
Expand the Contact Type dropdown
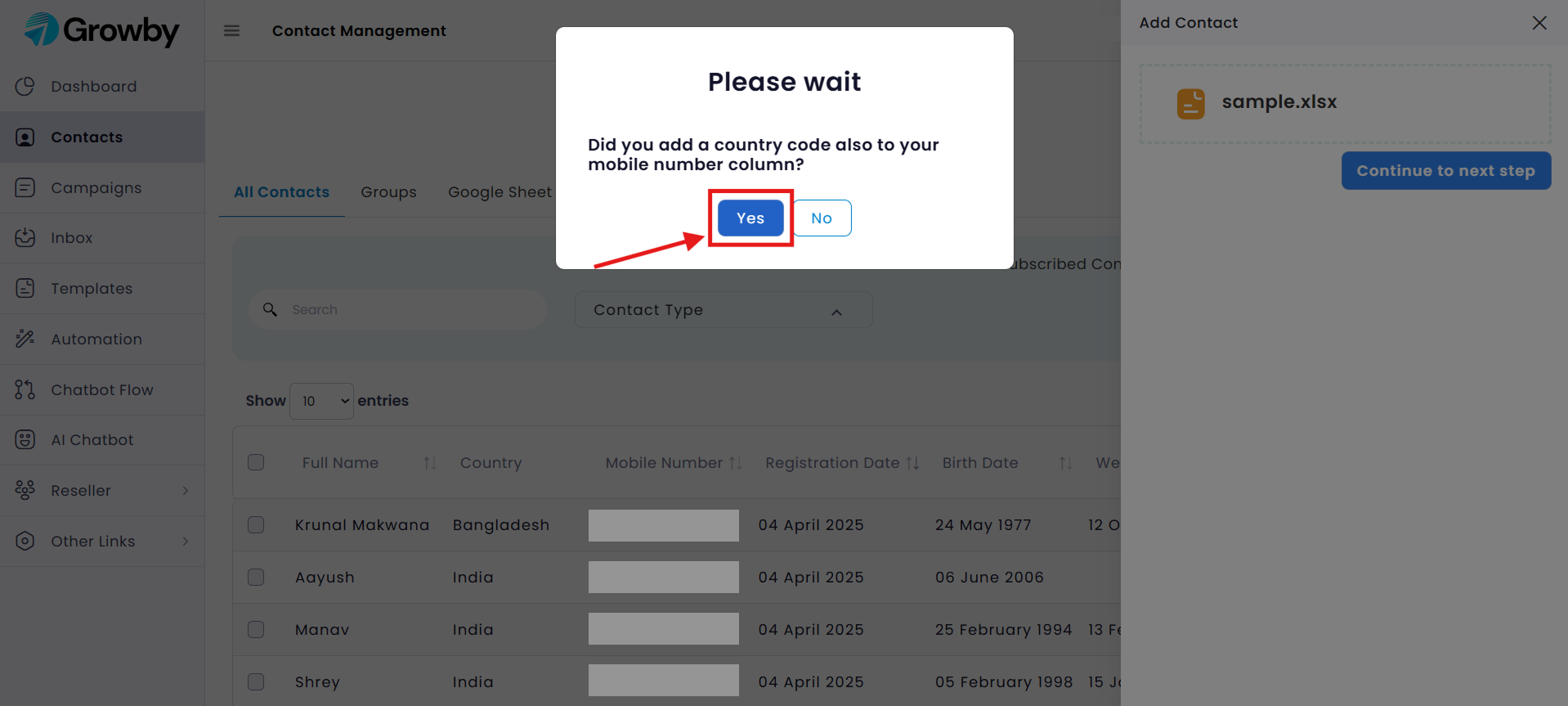(x=724, y=310)
